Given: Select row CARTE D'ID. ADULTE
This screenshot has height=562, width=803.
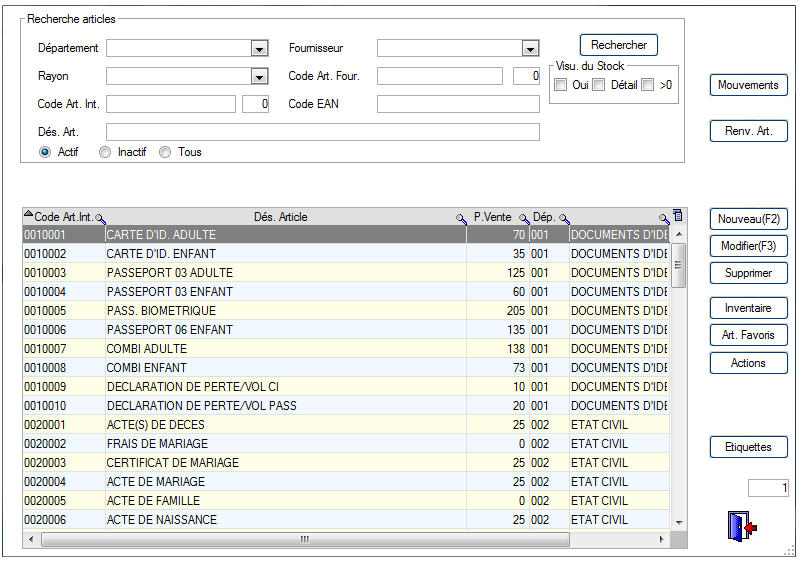Looking at the screenshot, I should click(346, 235).
